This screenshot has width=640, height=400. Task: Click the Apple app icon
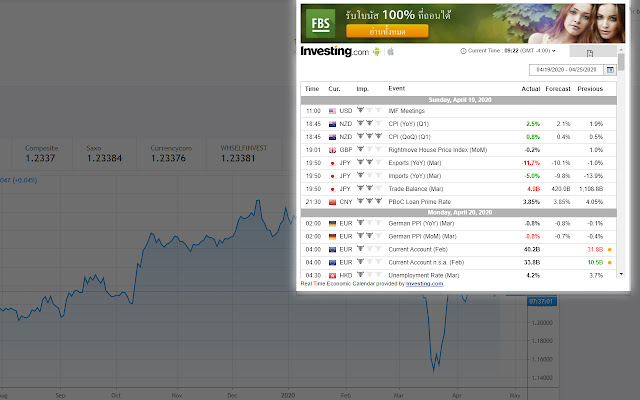[390, 51]
